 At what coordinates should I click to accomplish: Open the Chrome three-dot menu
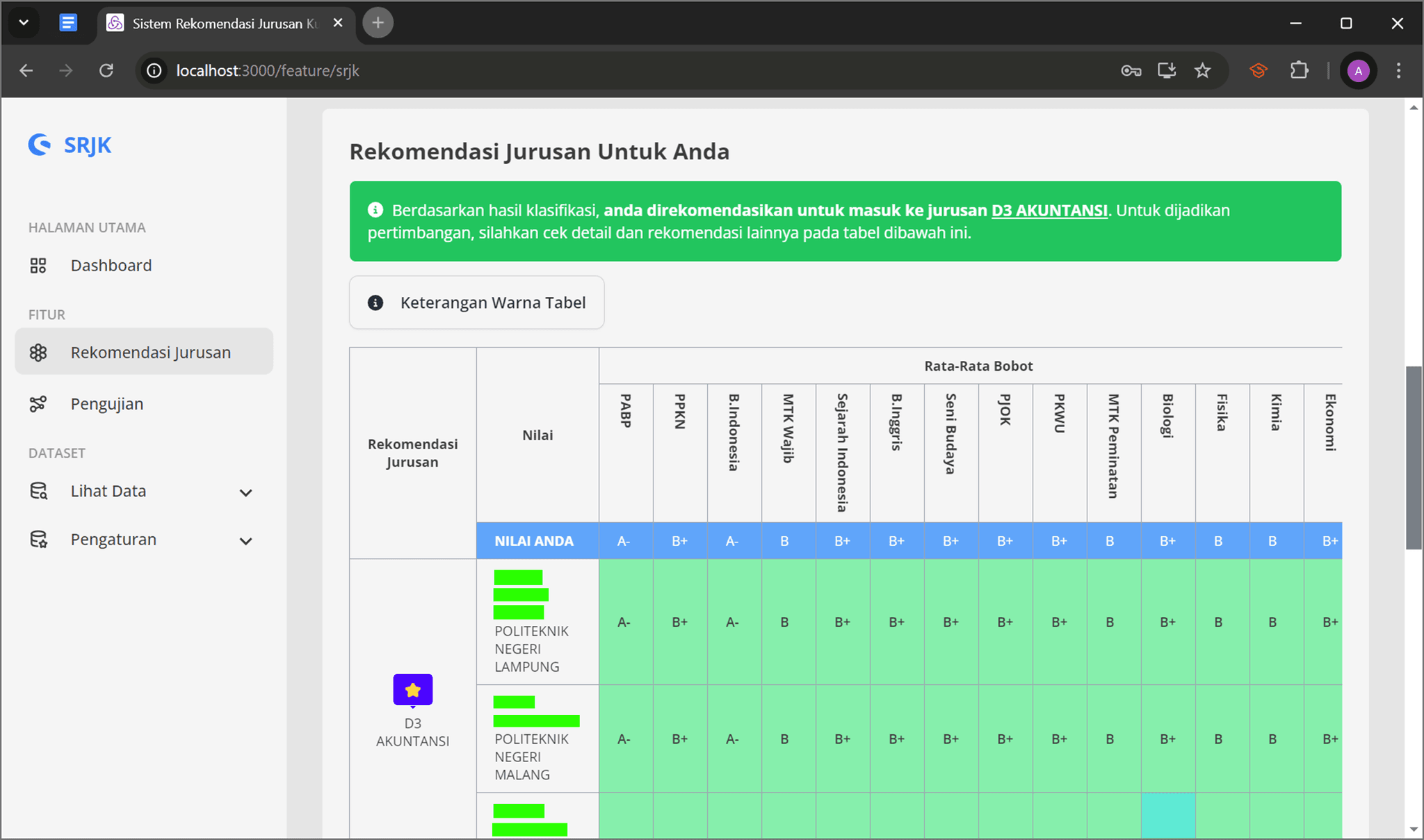[x=1398, y=70]
